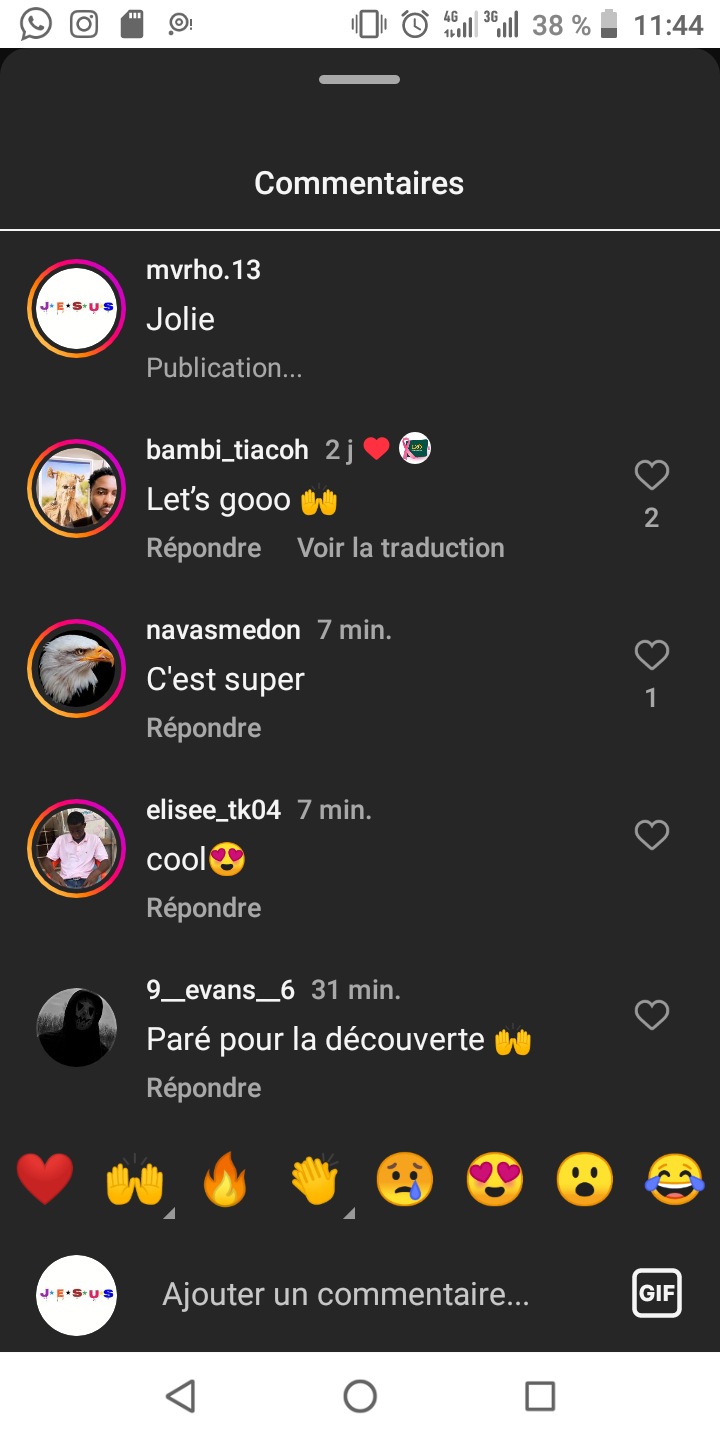Reply to bambi_tiacoh's comment
The image size is (720, 1440).
[x=204, y=548]
